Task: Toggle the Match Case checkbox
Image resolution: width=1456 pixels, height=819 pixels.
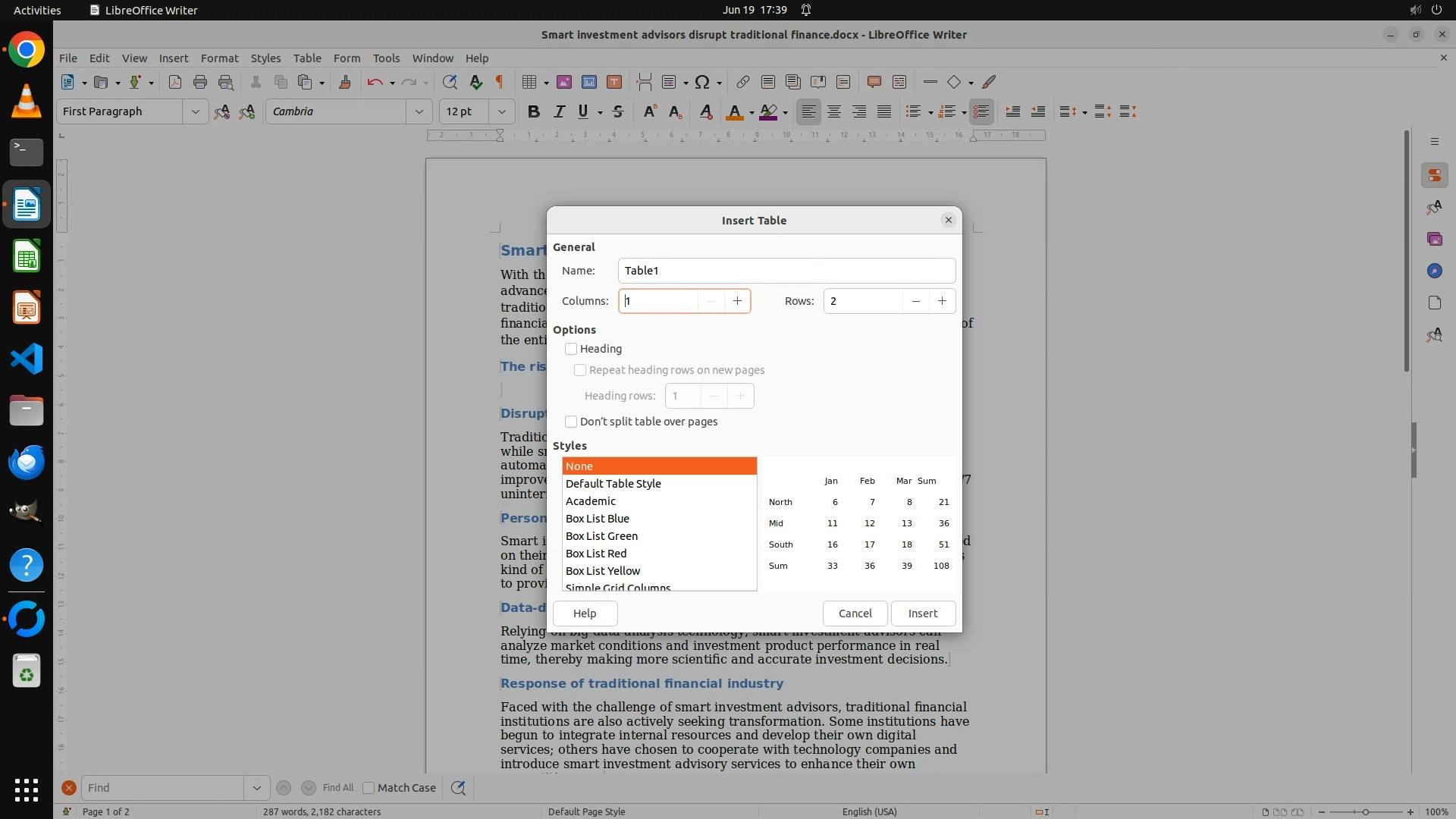Action: tap(369, 788)
